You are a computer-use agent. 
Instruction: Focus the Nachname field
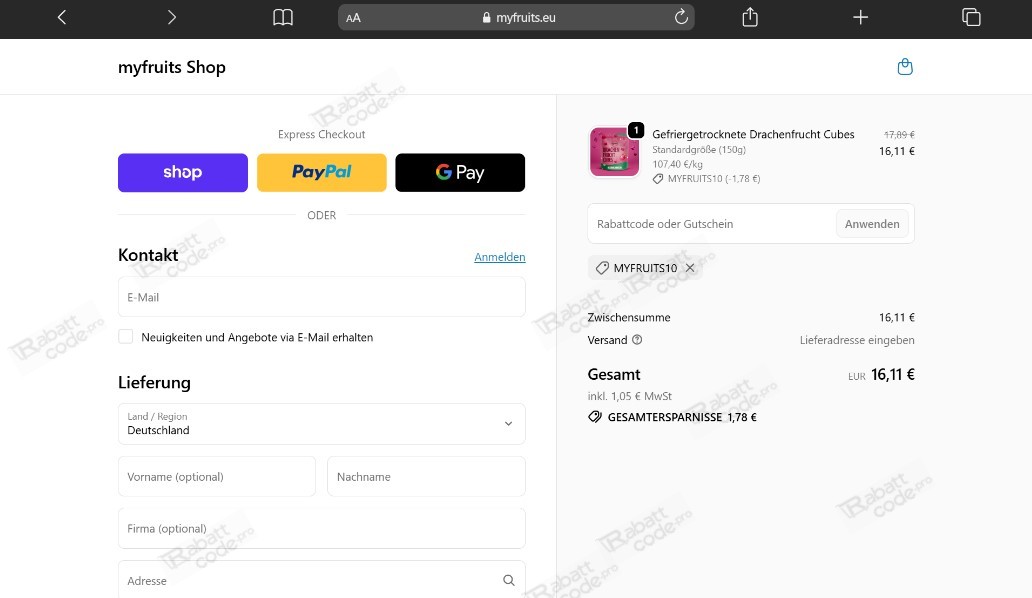click(x=426, y=476)
